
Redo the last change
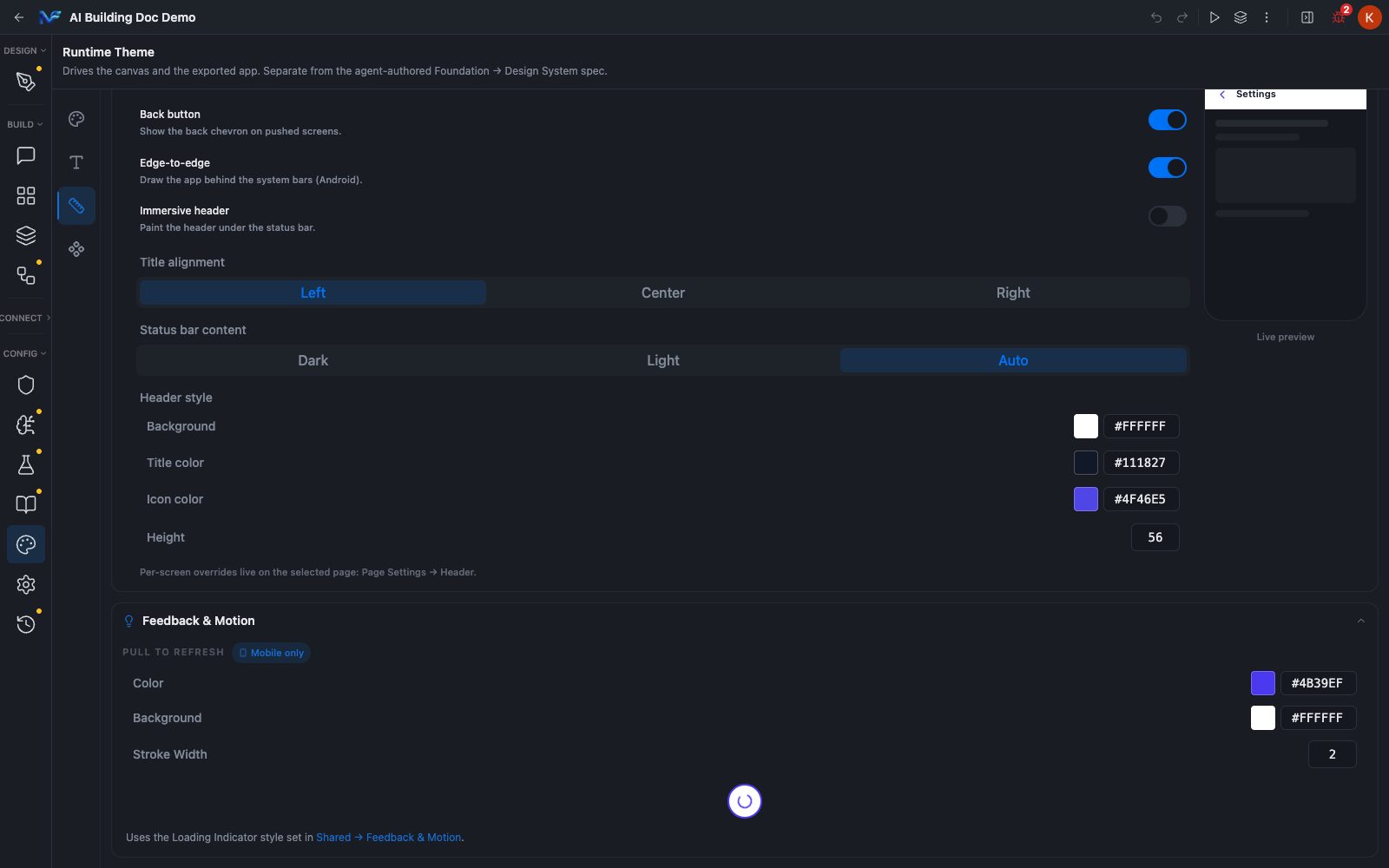(x=1182, y=17)
